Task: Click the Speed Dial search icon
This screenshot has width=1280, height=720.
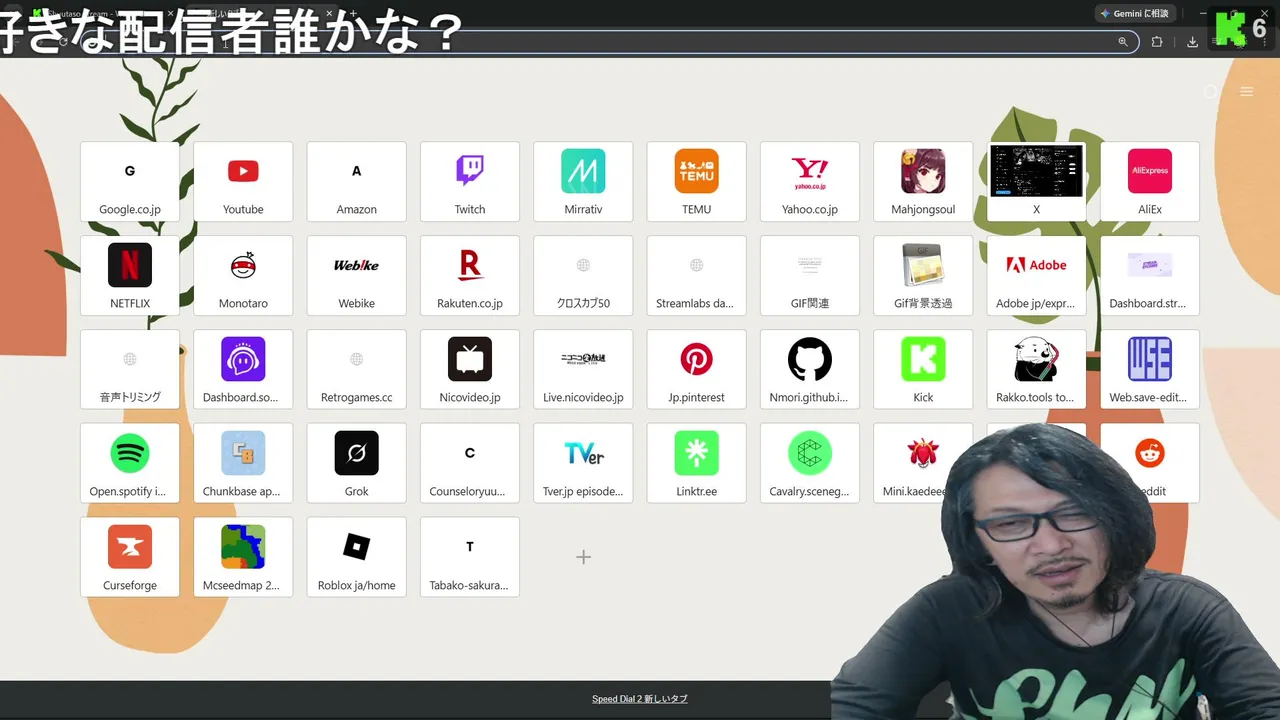Action: [1210, 91]
